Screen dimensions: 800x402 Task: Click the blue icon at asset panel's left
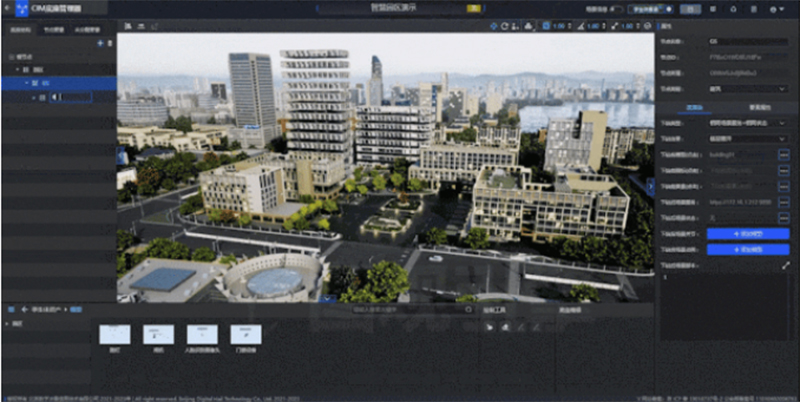tap(12, 309)
